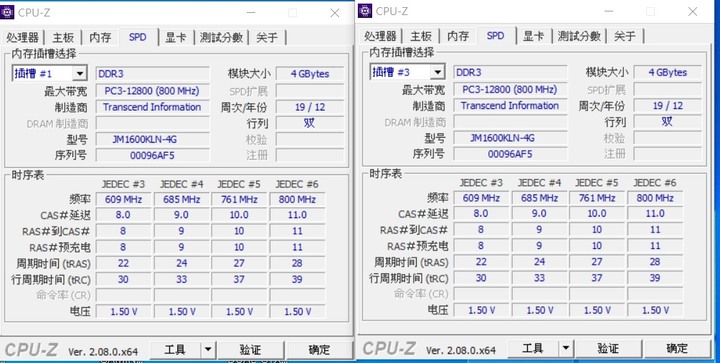Click 确定 button in right window
This screenshot has width=720, height=363.
coord(677,349)
